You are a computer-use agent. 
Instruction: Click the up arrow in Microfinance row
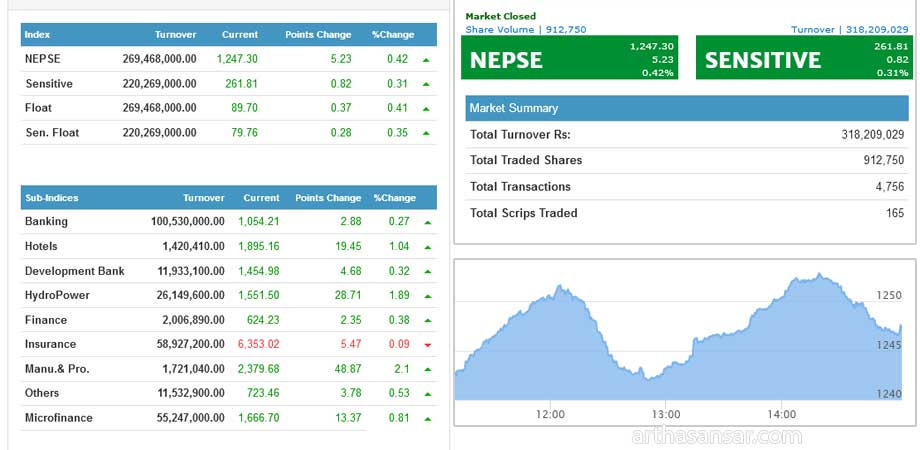[x=426, y=418]
